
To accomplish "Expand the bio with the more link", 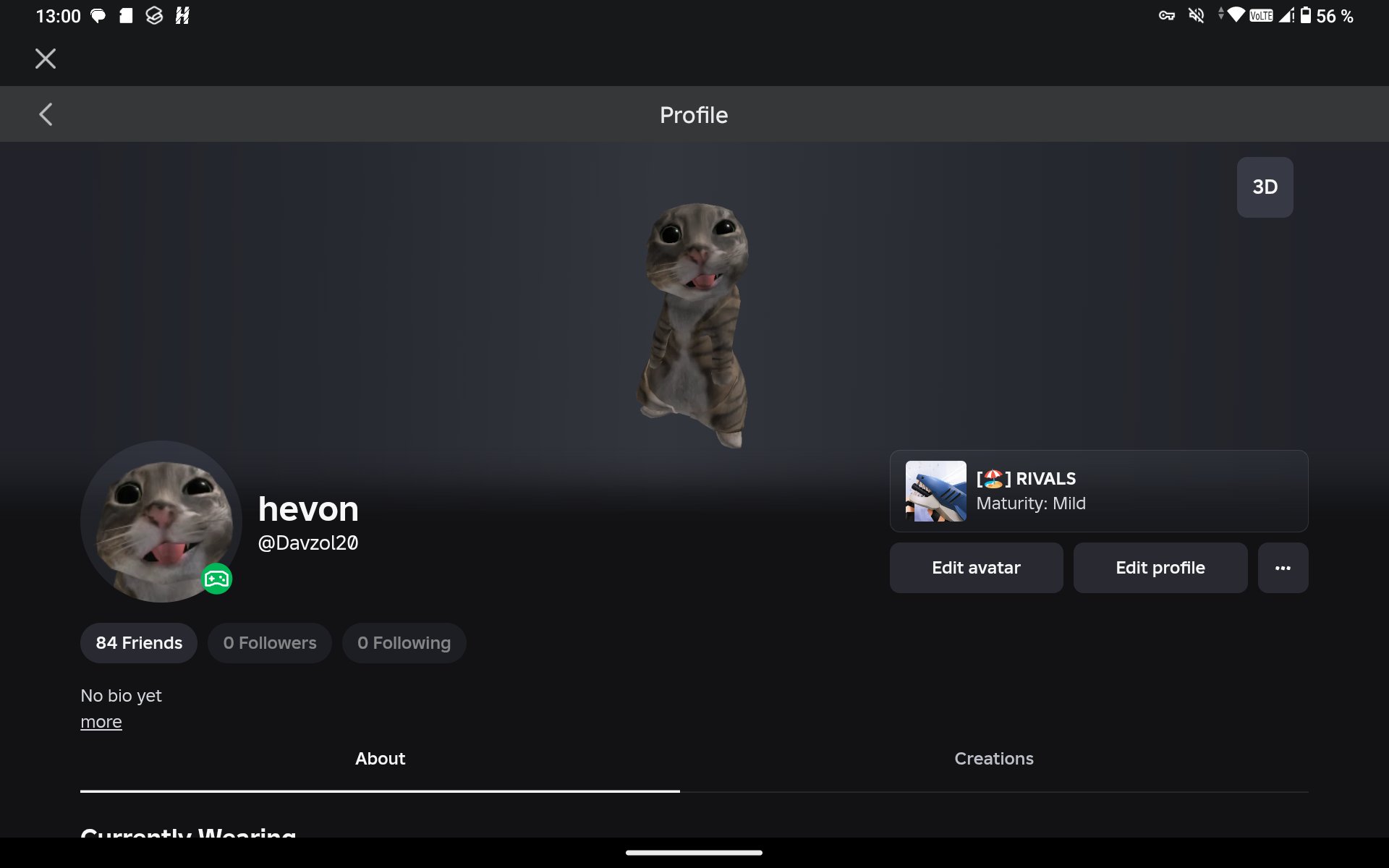I will coord(101,722).
